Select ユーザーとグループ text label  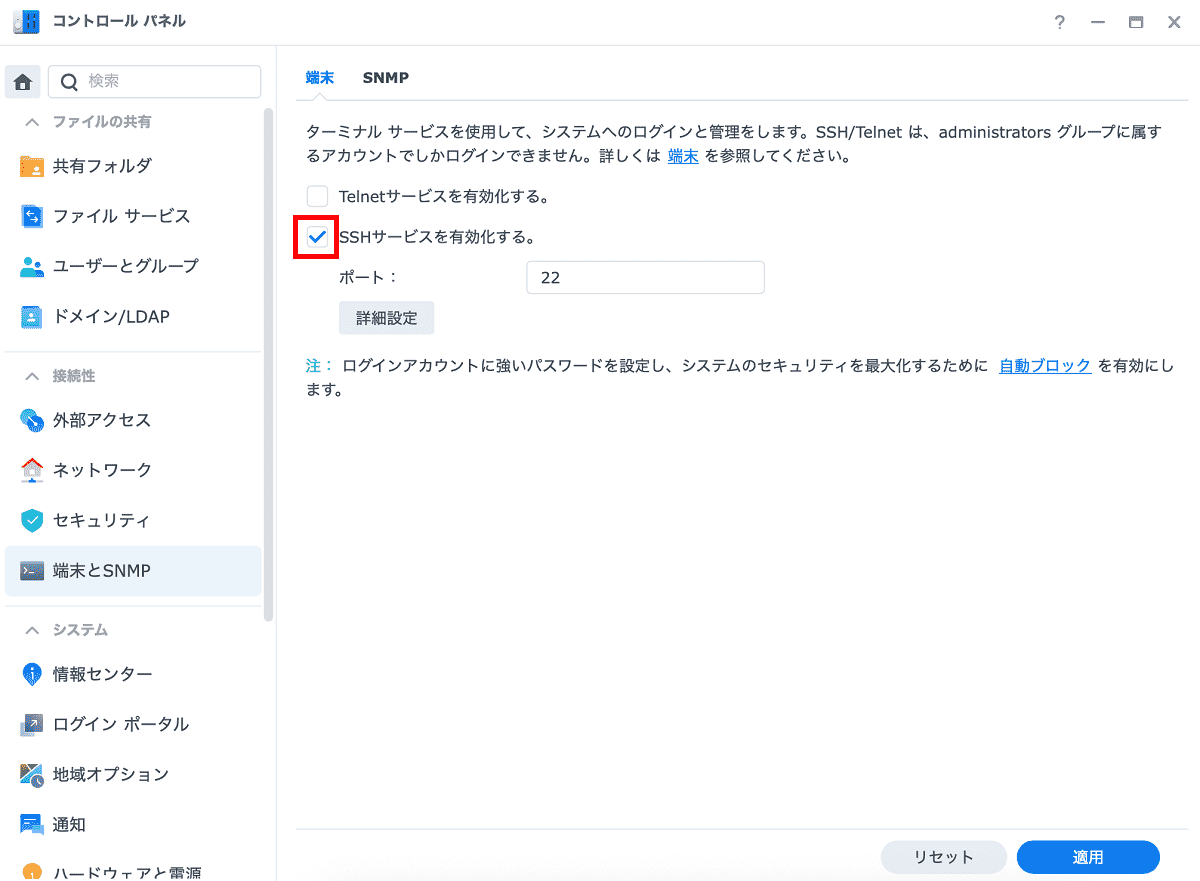[x=126, y=266]
